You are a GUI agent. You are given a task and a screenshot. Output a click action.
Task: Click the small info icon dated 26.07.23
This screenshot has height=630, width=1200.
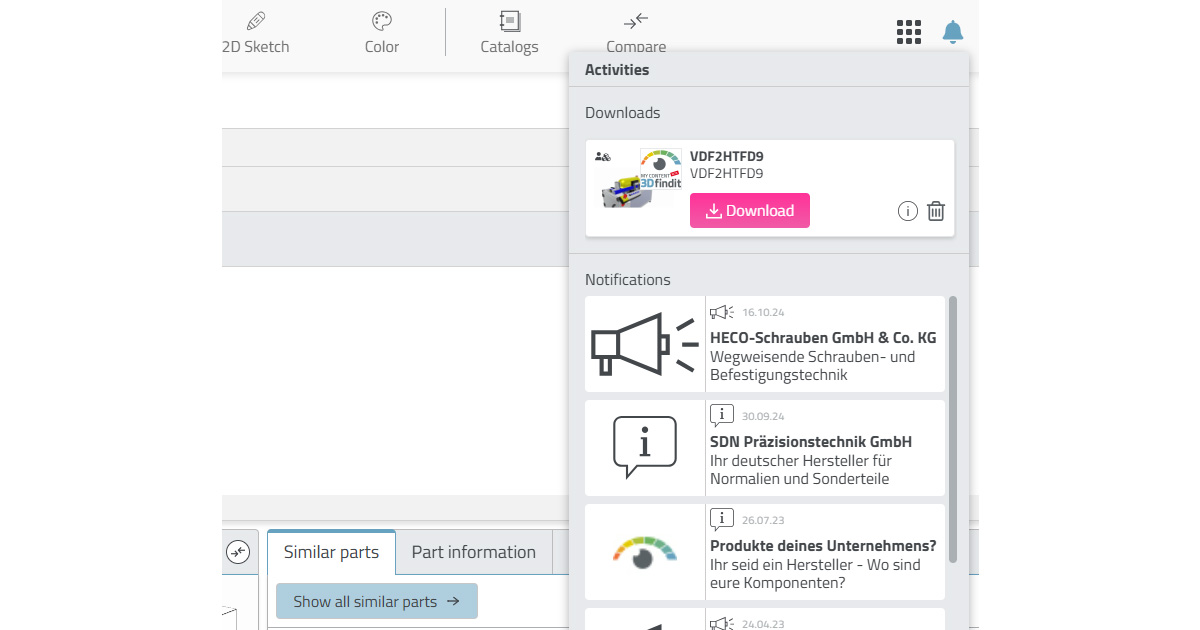(722, 519)
